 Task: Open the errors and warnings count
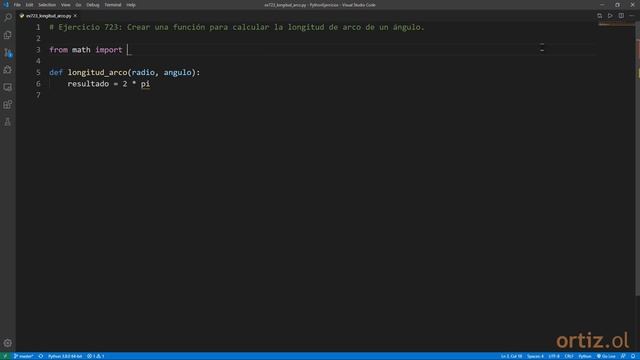(96, 356)
